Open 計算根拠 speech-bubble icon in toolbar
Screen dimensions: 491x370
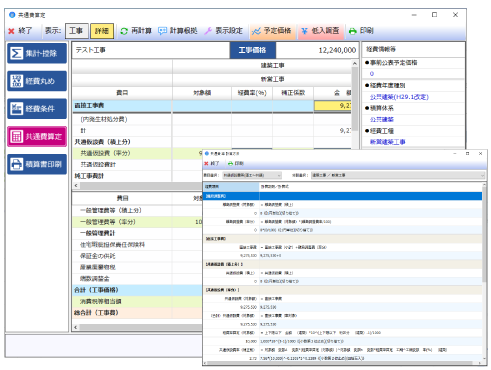[162, 31]
